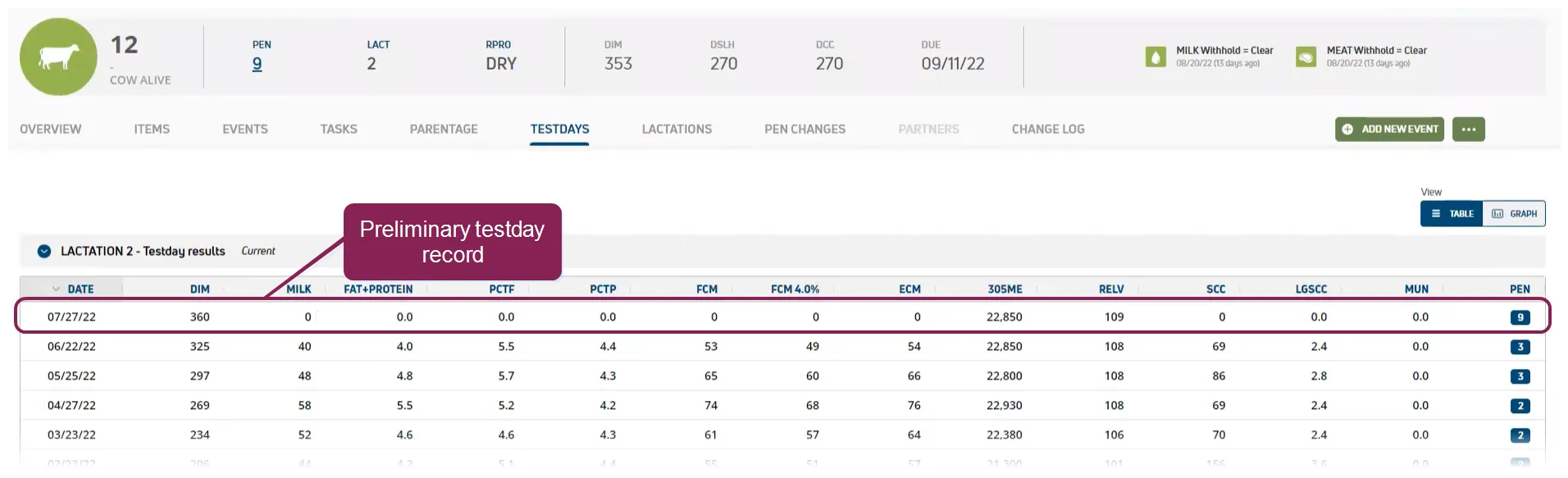Select the 06/22/22 date cell

71,346
